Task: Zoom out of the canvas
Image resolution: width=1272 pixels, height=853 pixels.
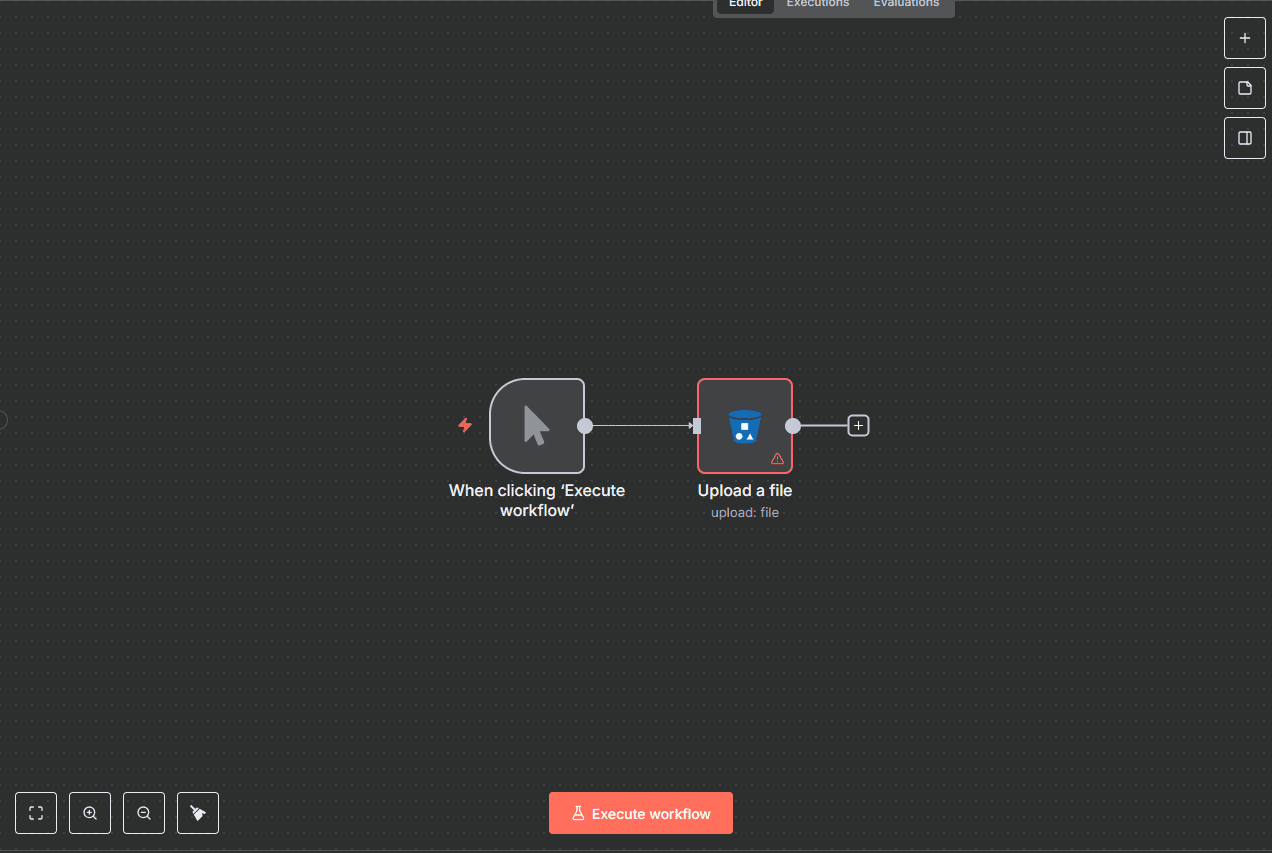Action: tap(144, 813)
